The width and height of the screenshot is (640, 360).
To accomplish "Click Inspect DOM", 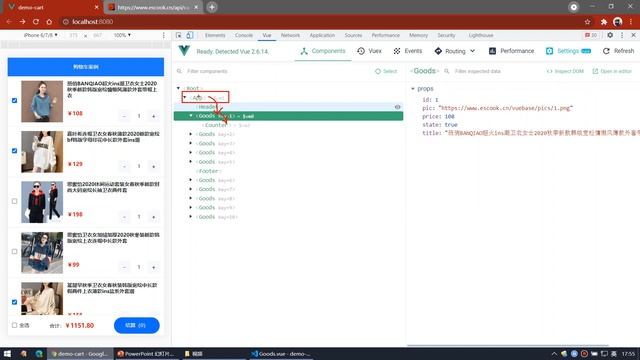I will 565,71.
